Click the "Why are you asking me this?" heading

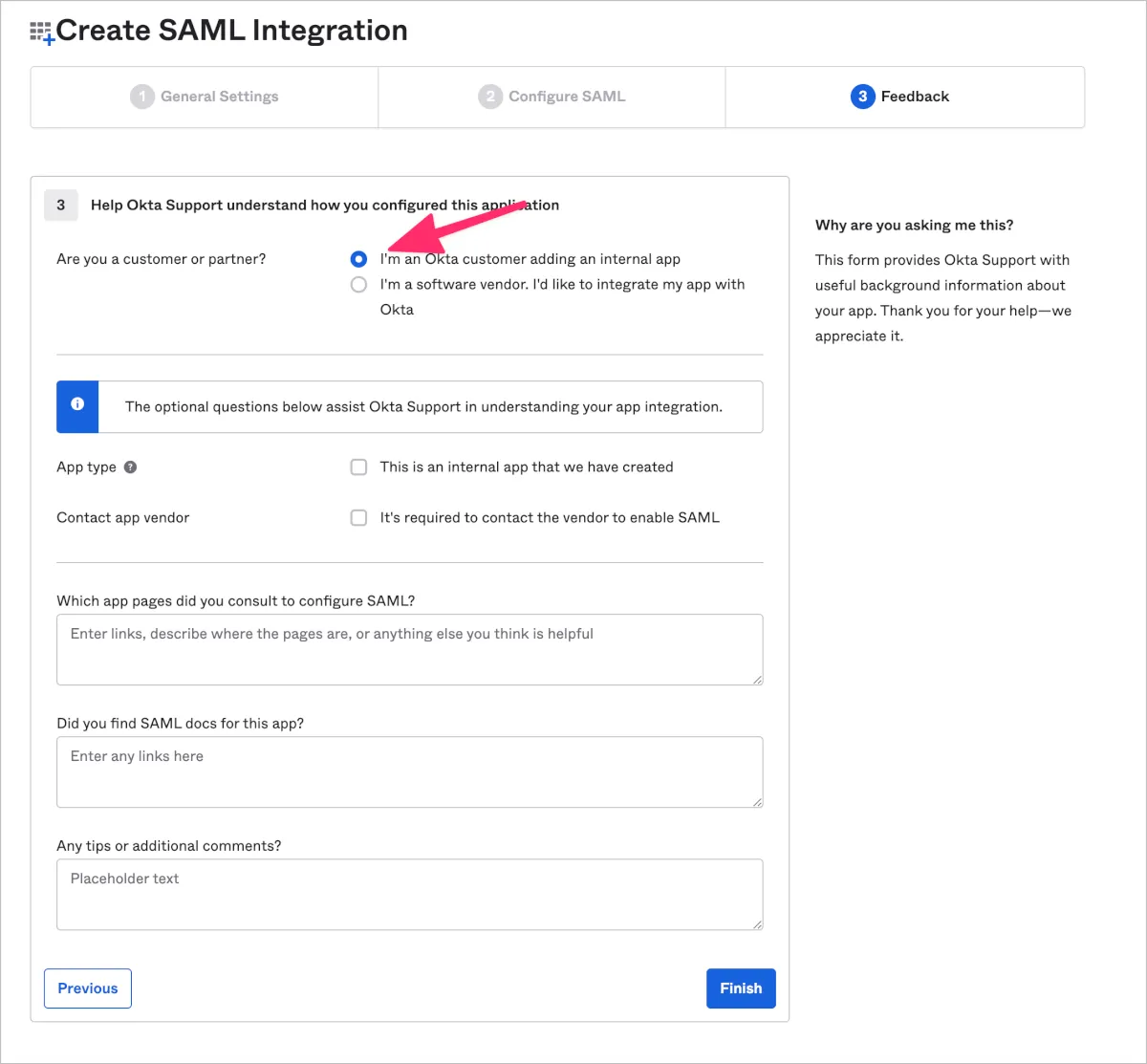pos(914,226)
